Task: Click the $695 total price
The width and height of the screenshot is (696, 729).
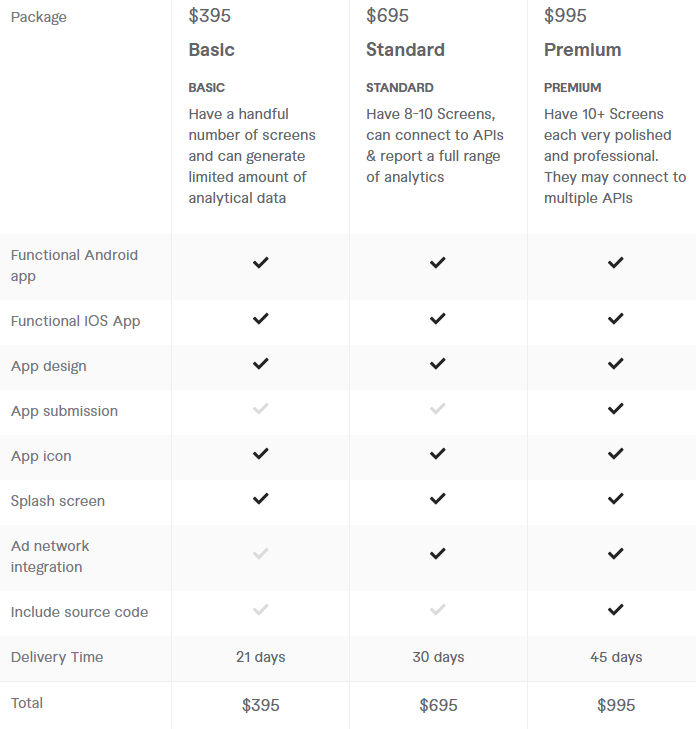Action: coord(438,705)
